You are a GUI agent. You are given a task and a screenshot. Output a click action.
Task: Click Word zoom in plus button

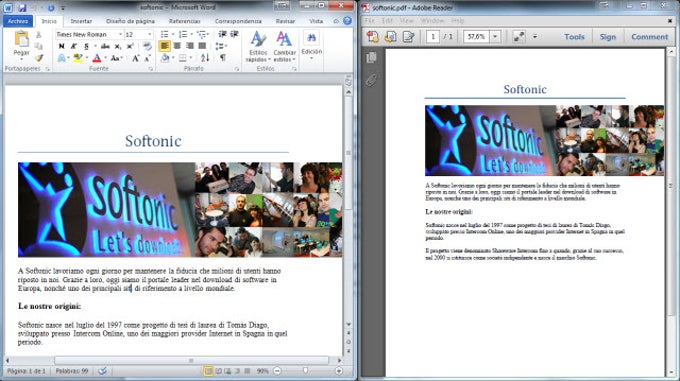pos(339,371)
